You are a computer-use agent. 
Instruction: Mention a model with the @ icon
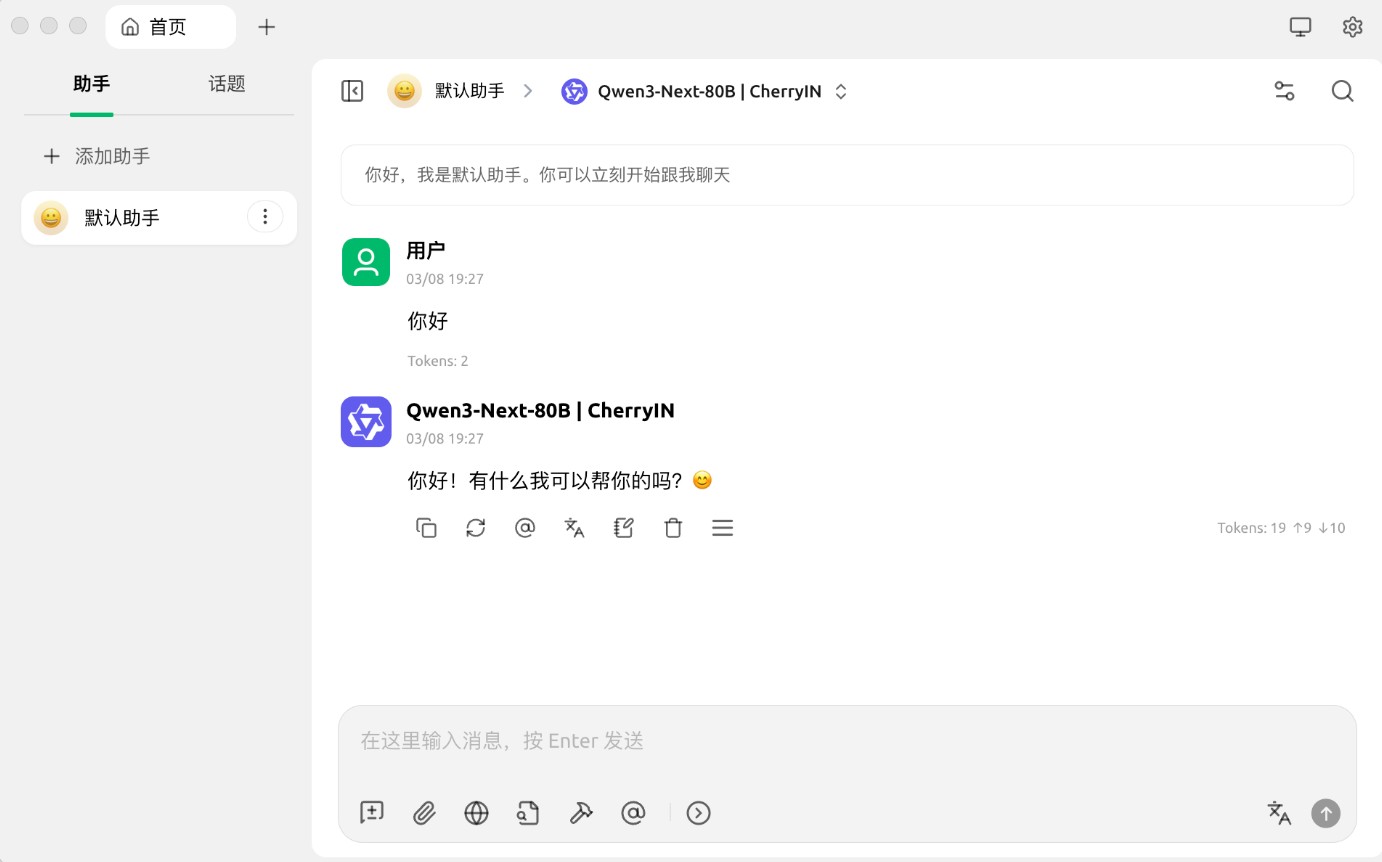[633, 813]
